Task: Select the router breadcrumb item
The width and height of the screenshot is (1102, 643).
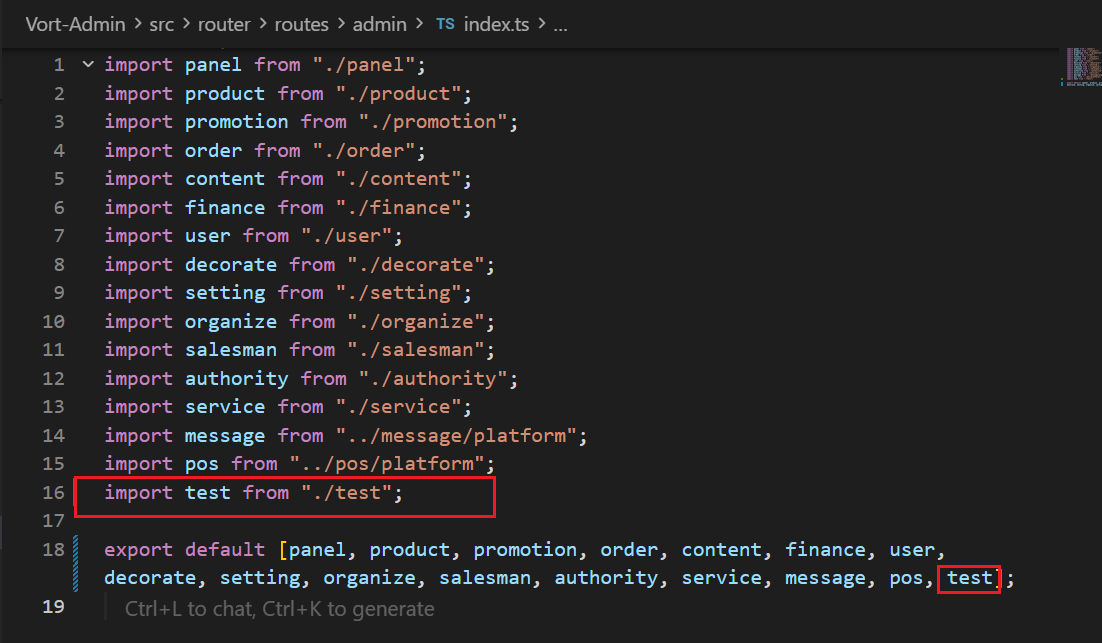Action: [x=232, y=24]
